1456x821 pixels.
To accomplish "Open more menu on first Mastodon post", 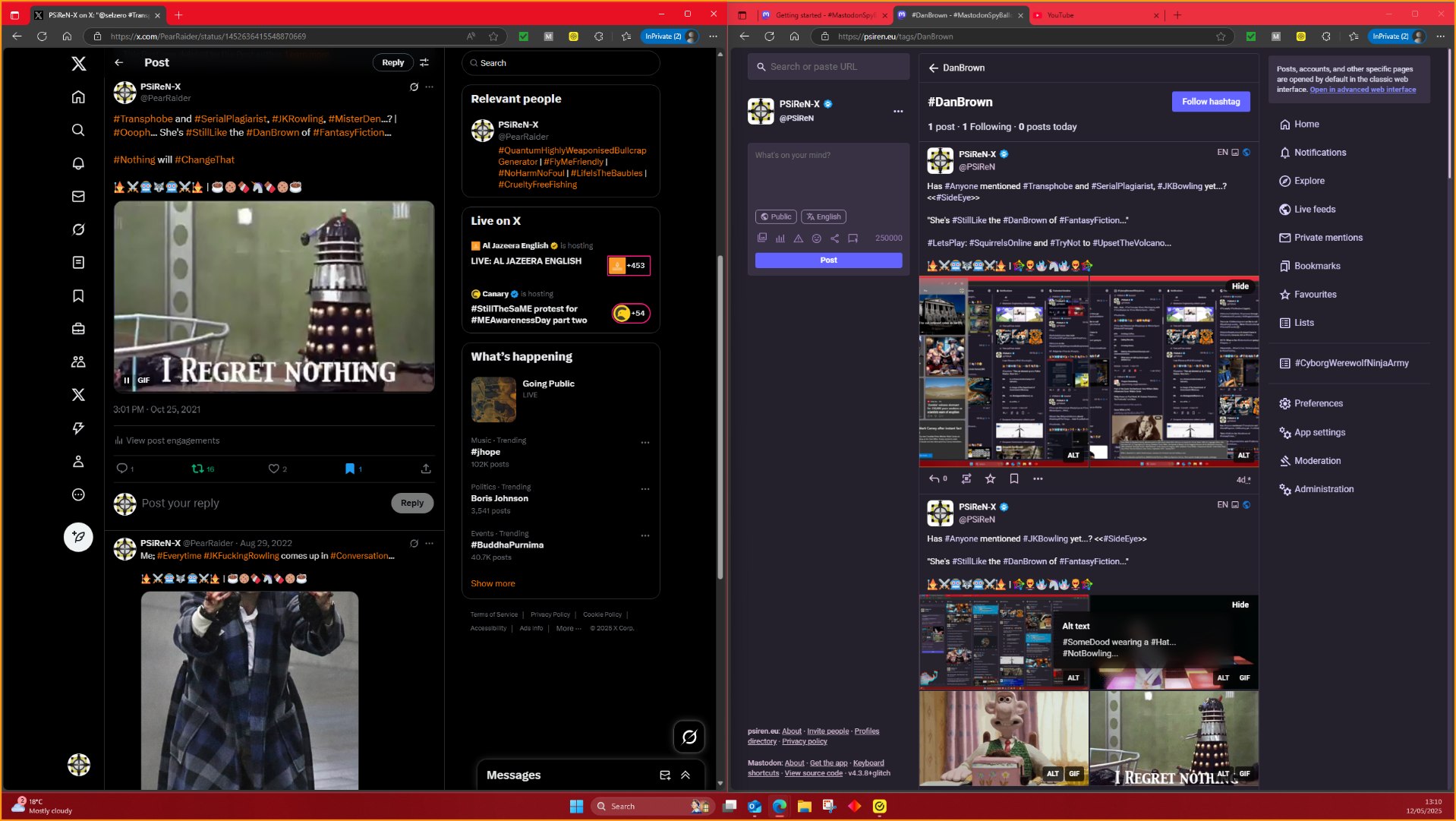I will click(1038, 478).
